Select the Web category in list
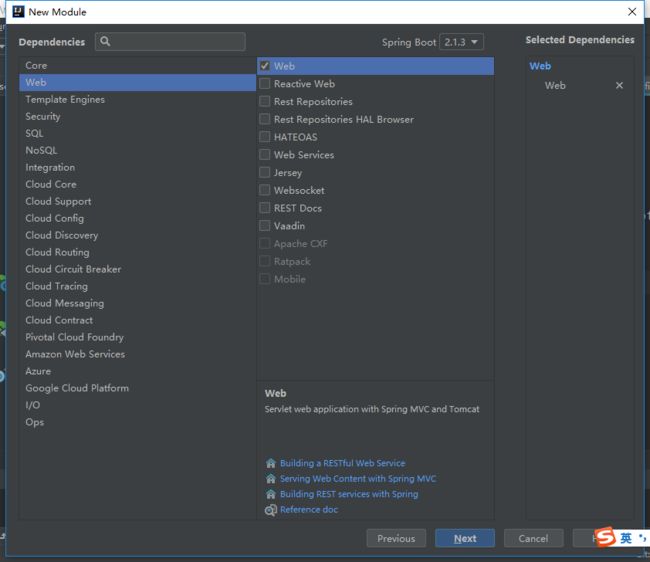The height and width of the screenshot is (562, 650). (137, 82)
